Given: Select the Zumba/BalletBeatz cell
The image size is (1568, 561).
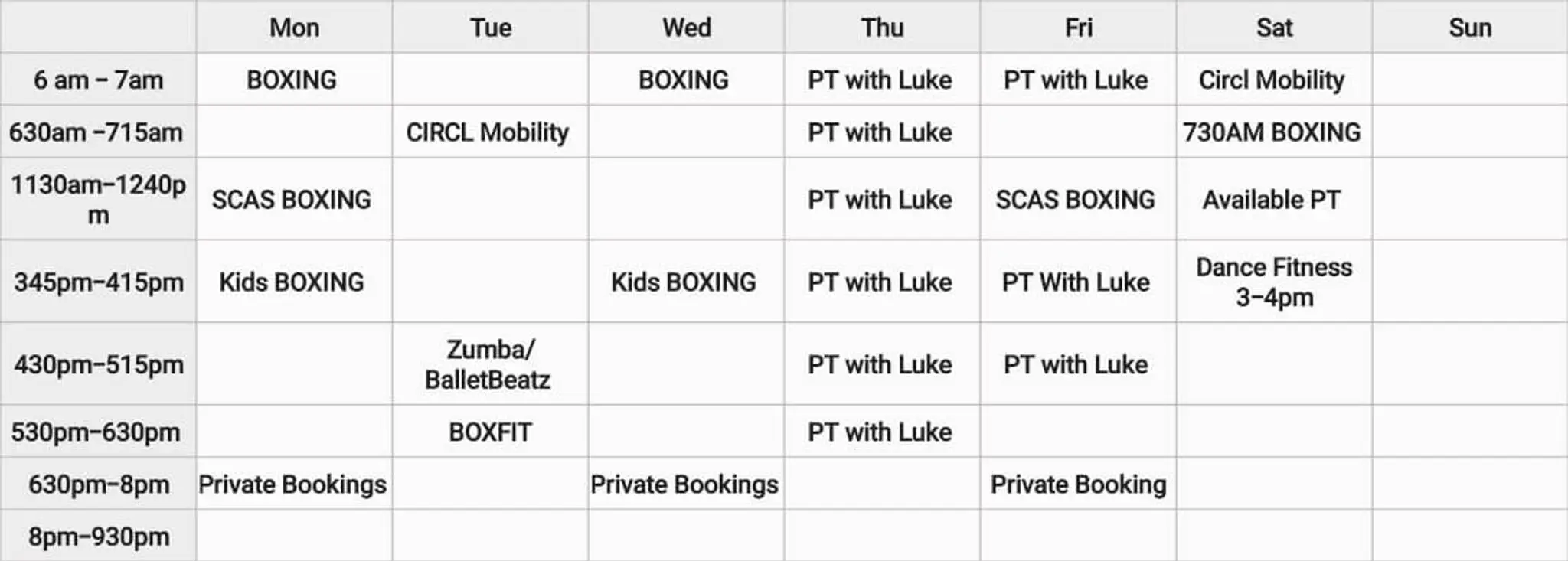Looking at the screenshot, I should coord(488,364).
